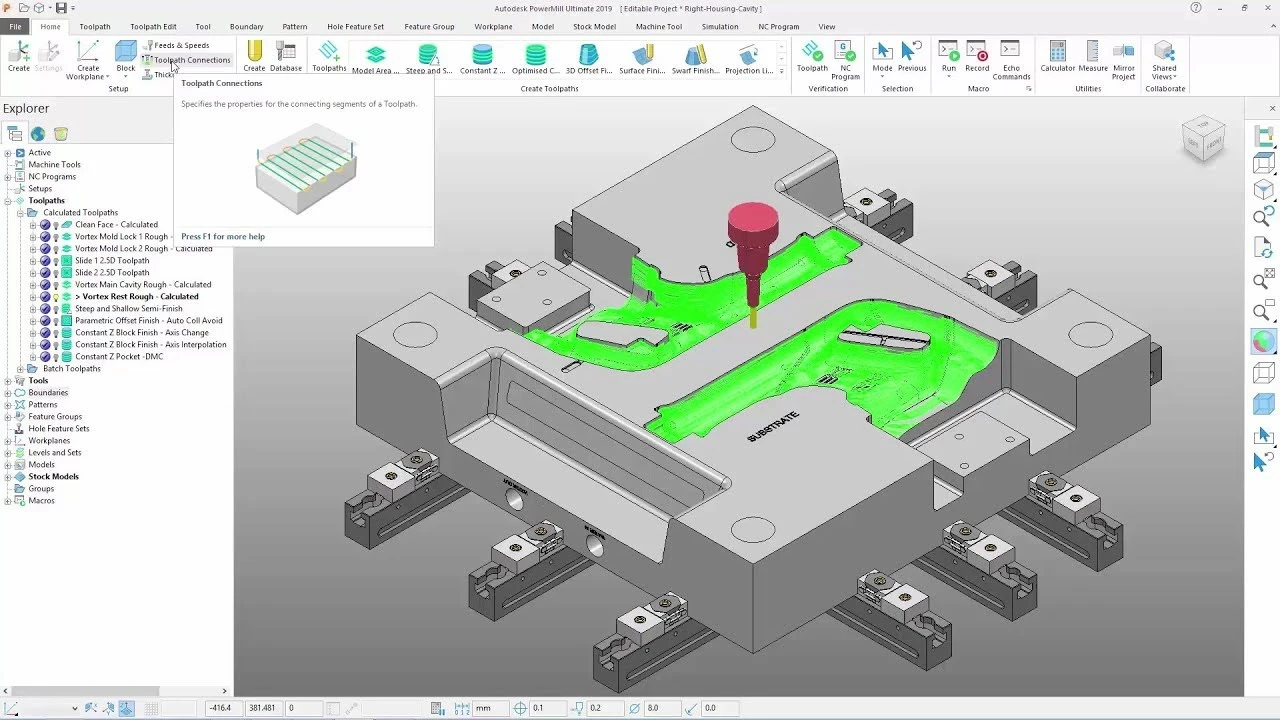Open the File menu
This screenshot has height=720, width=1280.
tap(16, 27)
